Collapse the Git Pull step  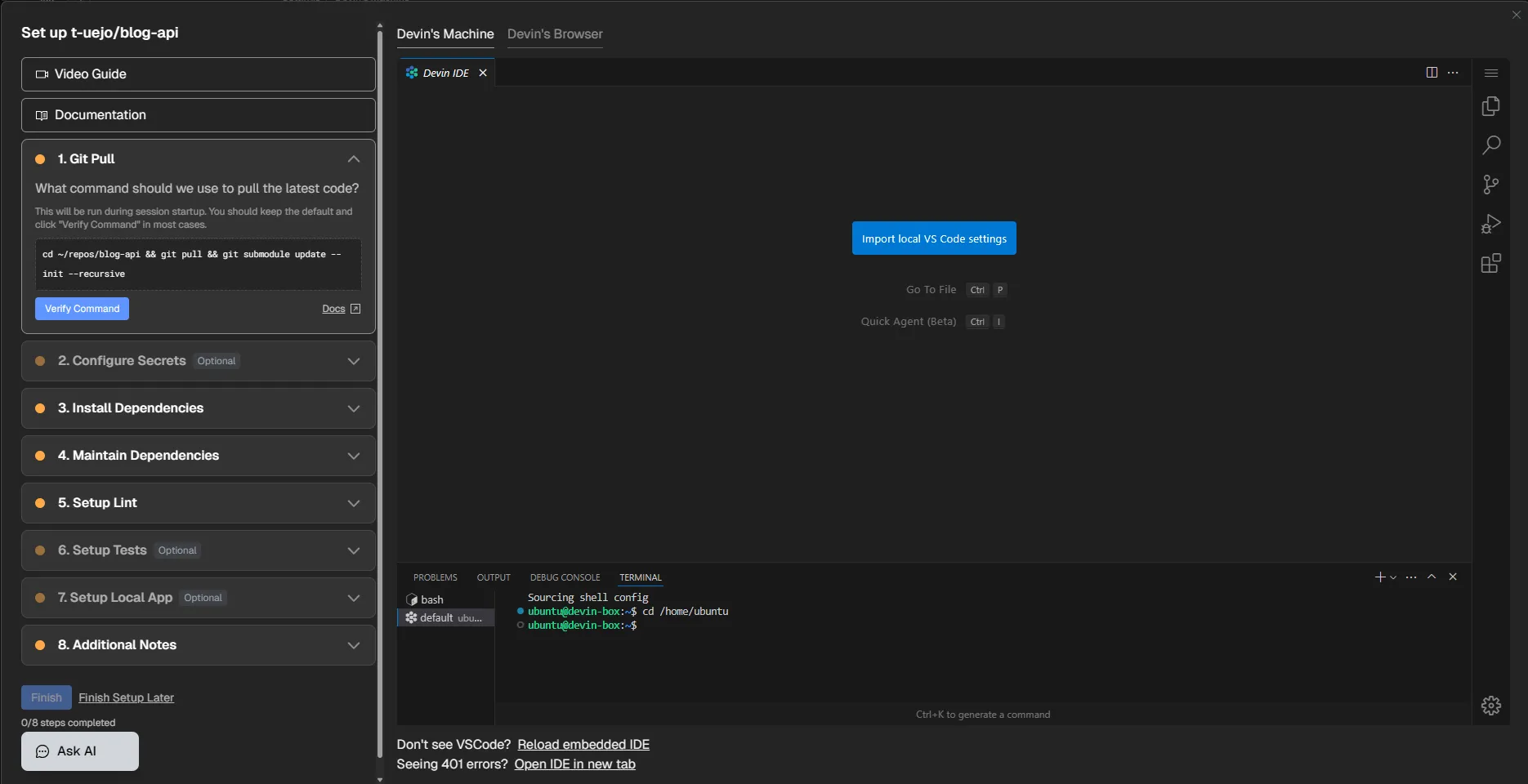354,159
